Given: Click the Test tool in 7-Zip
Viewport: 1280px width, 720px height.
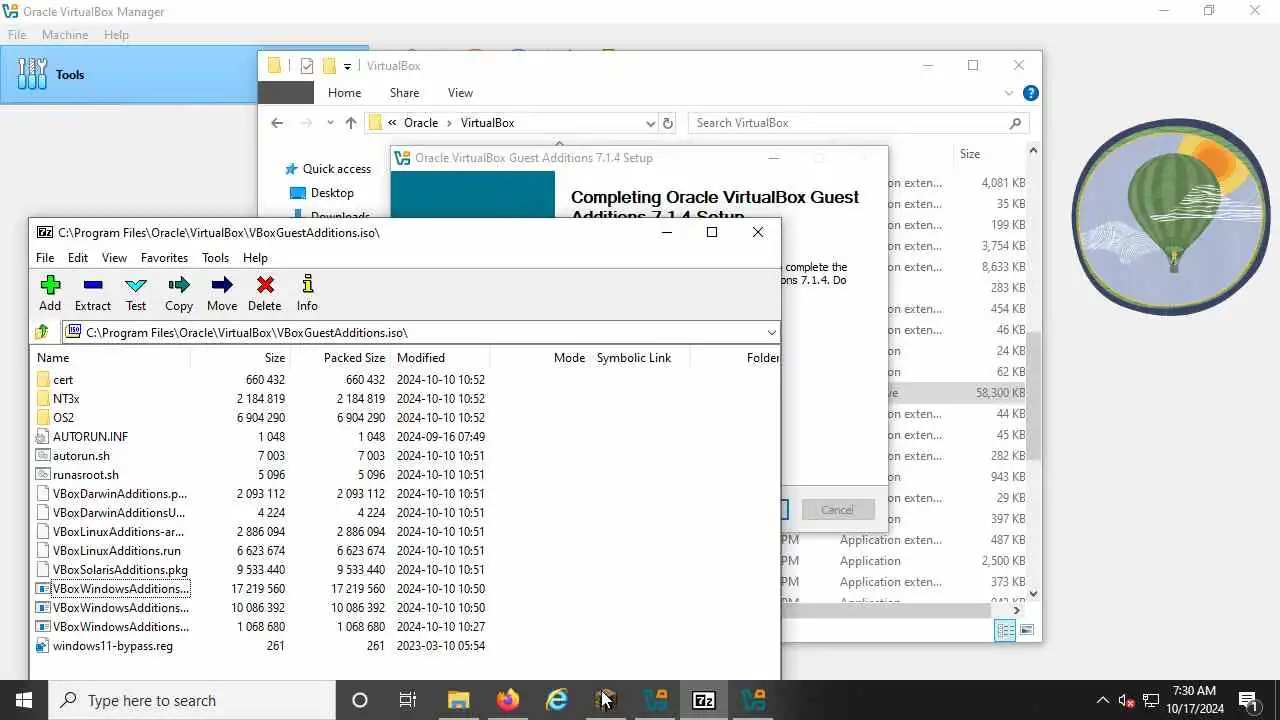Looking at the screenshot, I should click(136, 293).
